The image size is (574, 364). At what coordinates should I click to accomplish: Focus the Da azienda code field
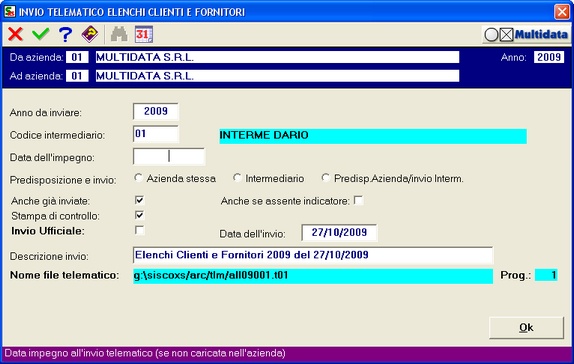77,57
